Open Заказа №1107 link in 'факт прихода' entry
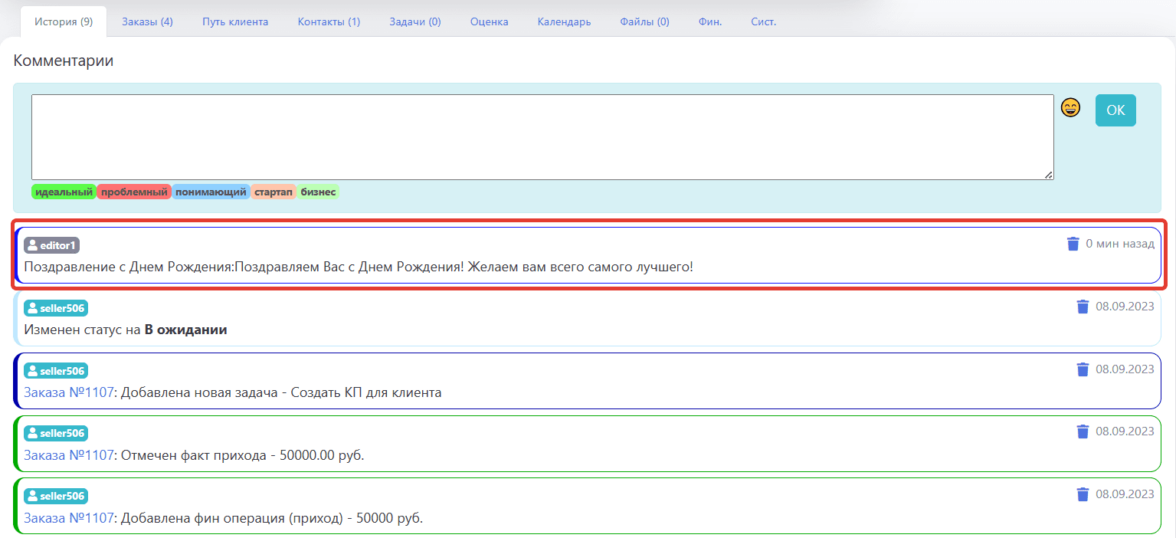This screenshot has width=1176, height=538. click(x=69, y=455)
